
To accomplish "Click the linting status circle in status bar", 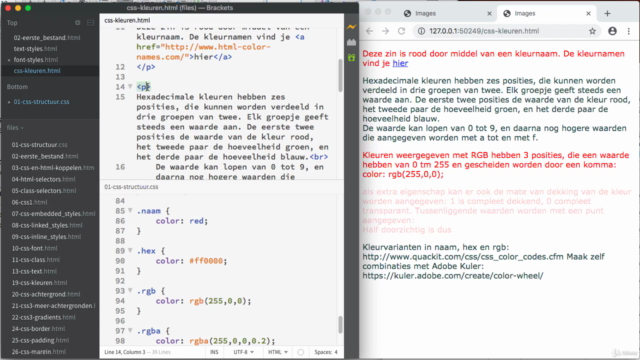I will 300,352.
